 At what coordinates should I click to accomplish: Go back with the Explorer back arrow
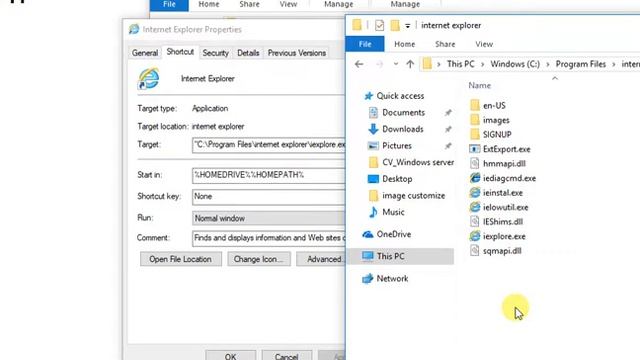pos(359,64)
